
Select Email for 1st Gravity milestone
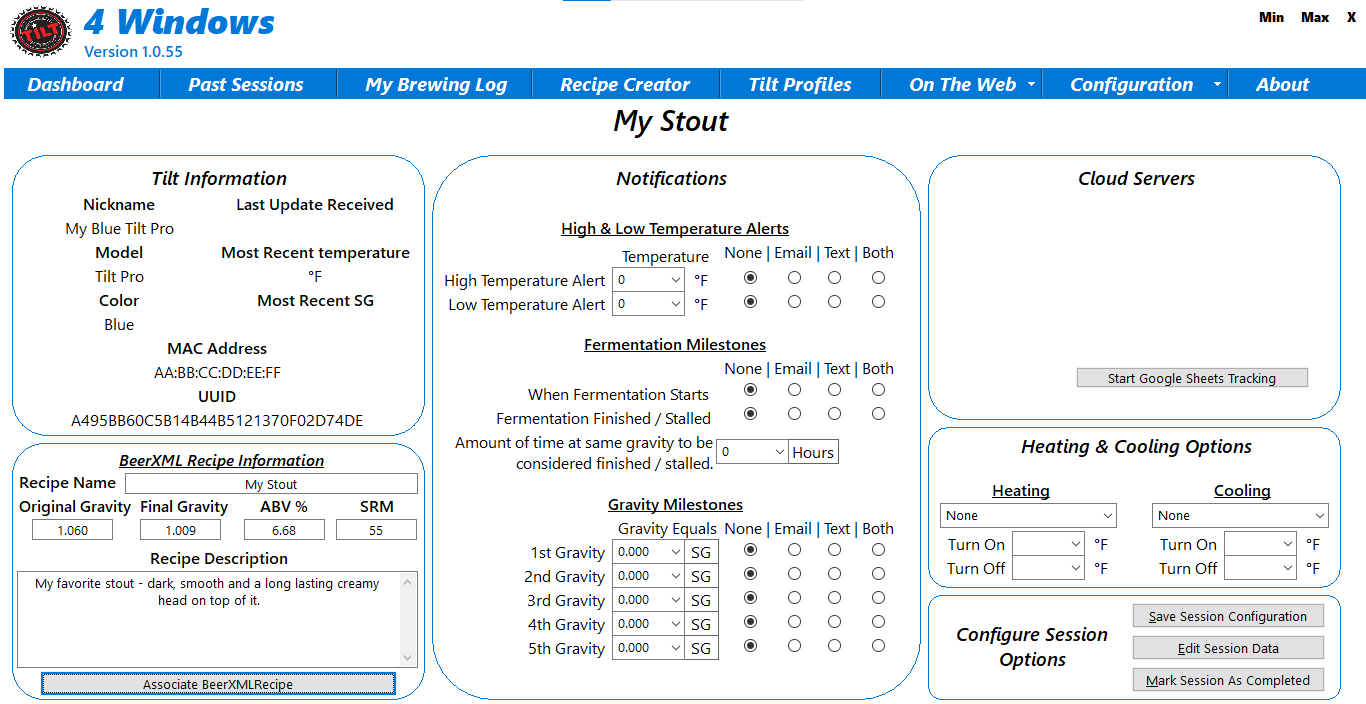[794, 550]
